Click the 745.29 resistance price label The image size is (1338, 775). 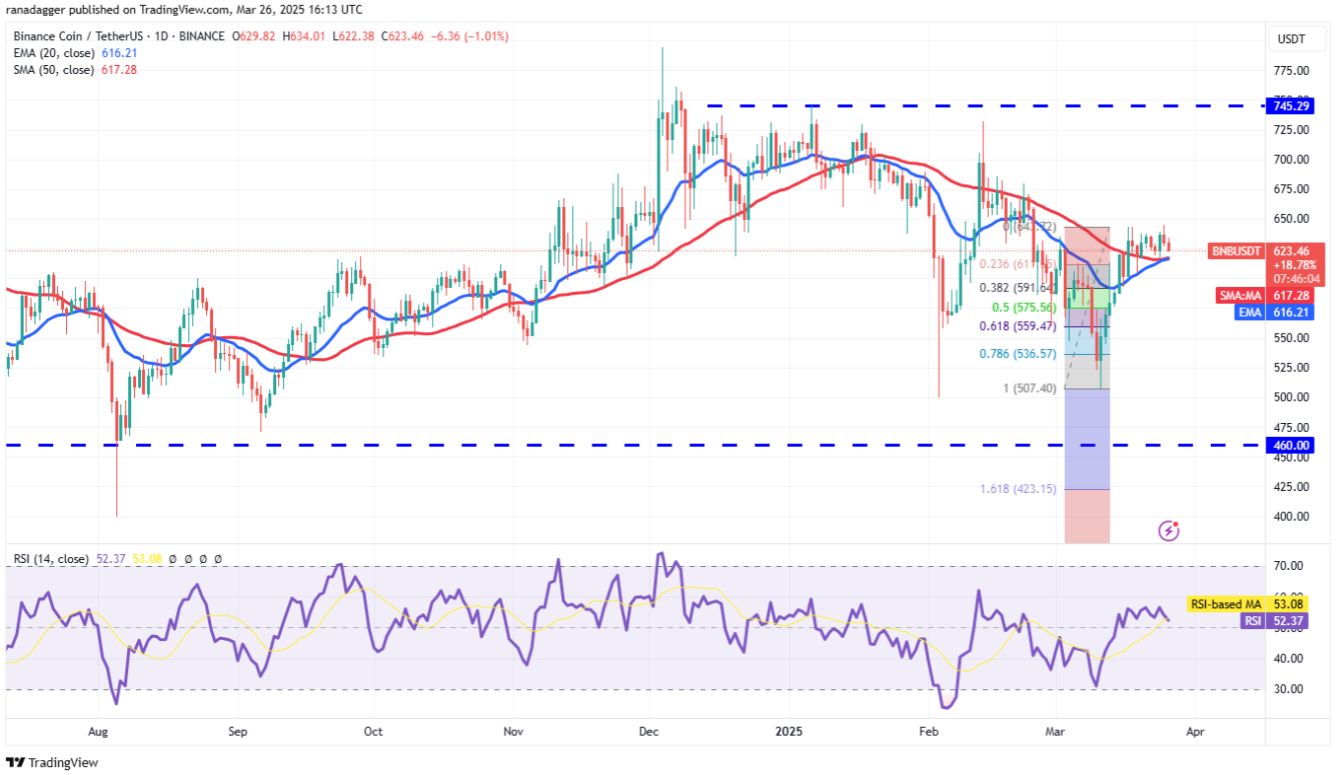coord(1290,105)
